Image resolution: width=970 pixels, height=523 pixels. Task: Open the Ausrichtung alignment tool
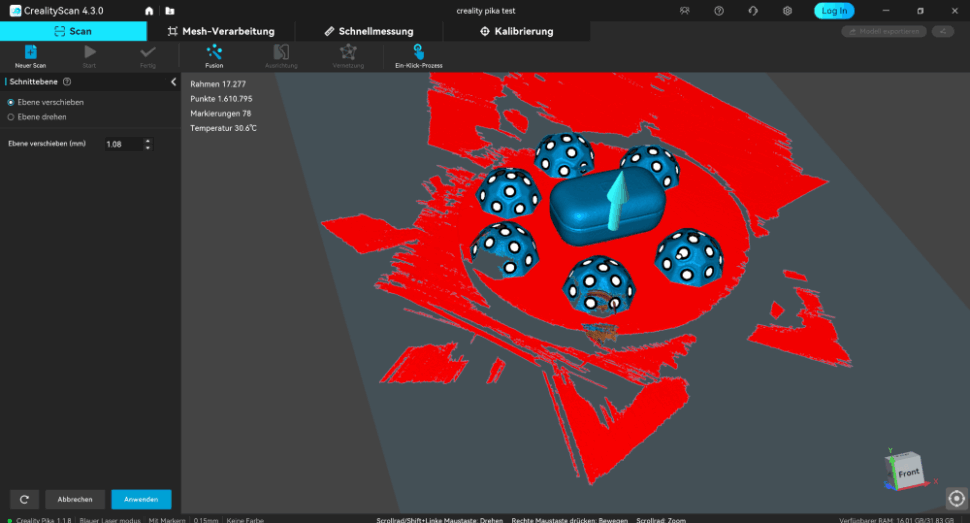pyautogui.click(x=281, y=52)
